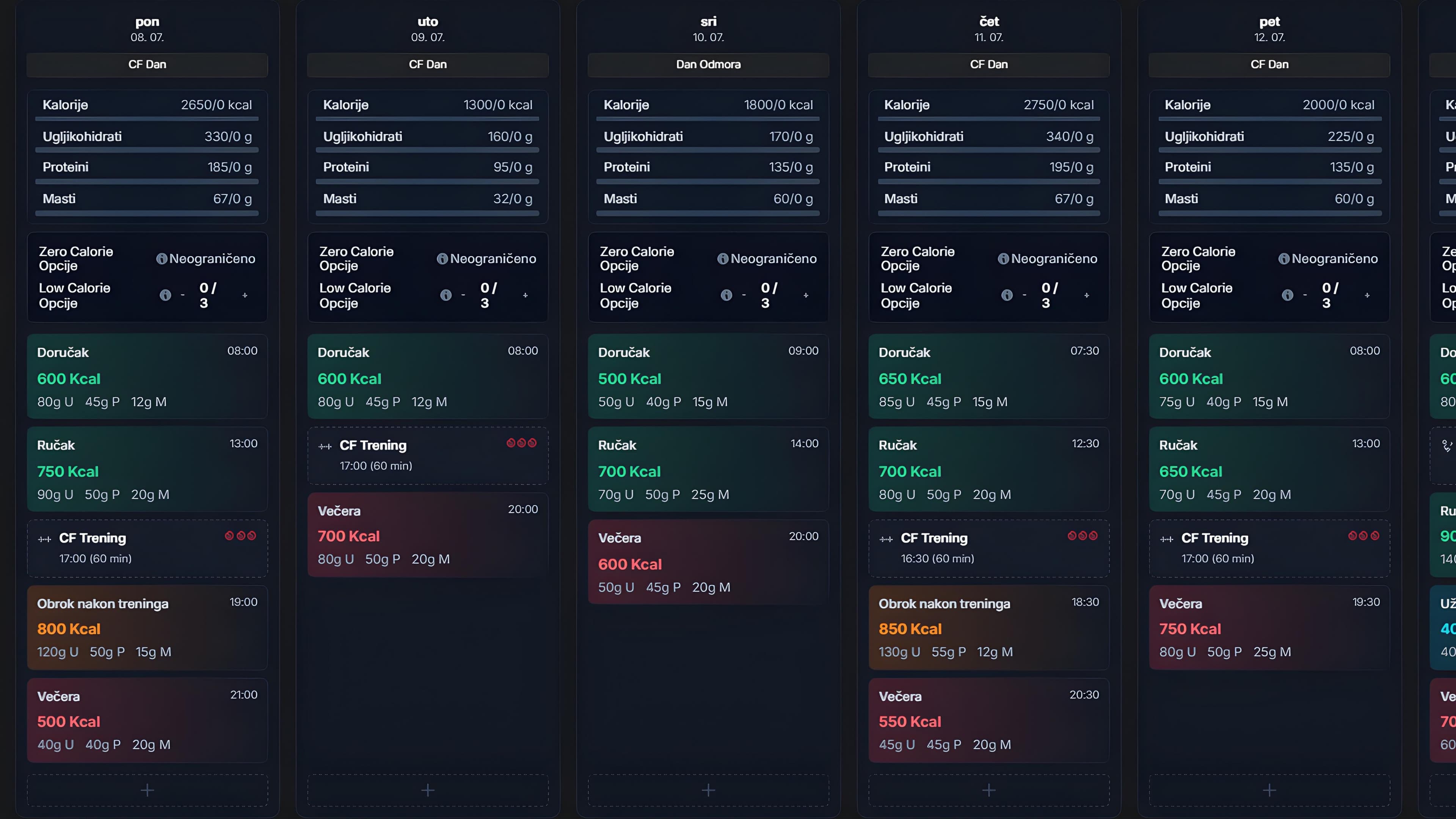
Task: Click the red intensity icons on pet CF Trening
Action: 1363,535
